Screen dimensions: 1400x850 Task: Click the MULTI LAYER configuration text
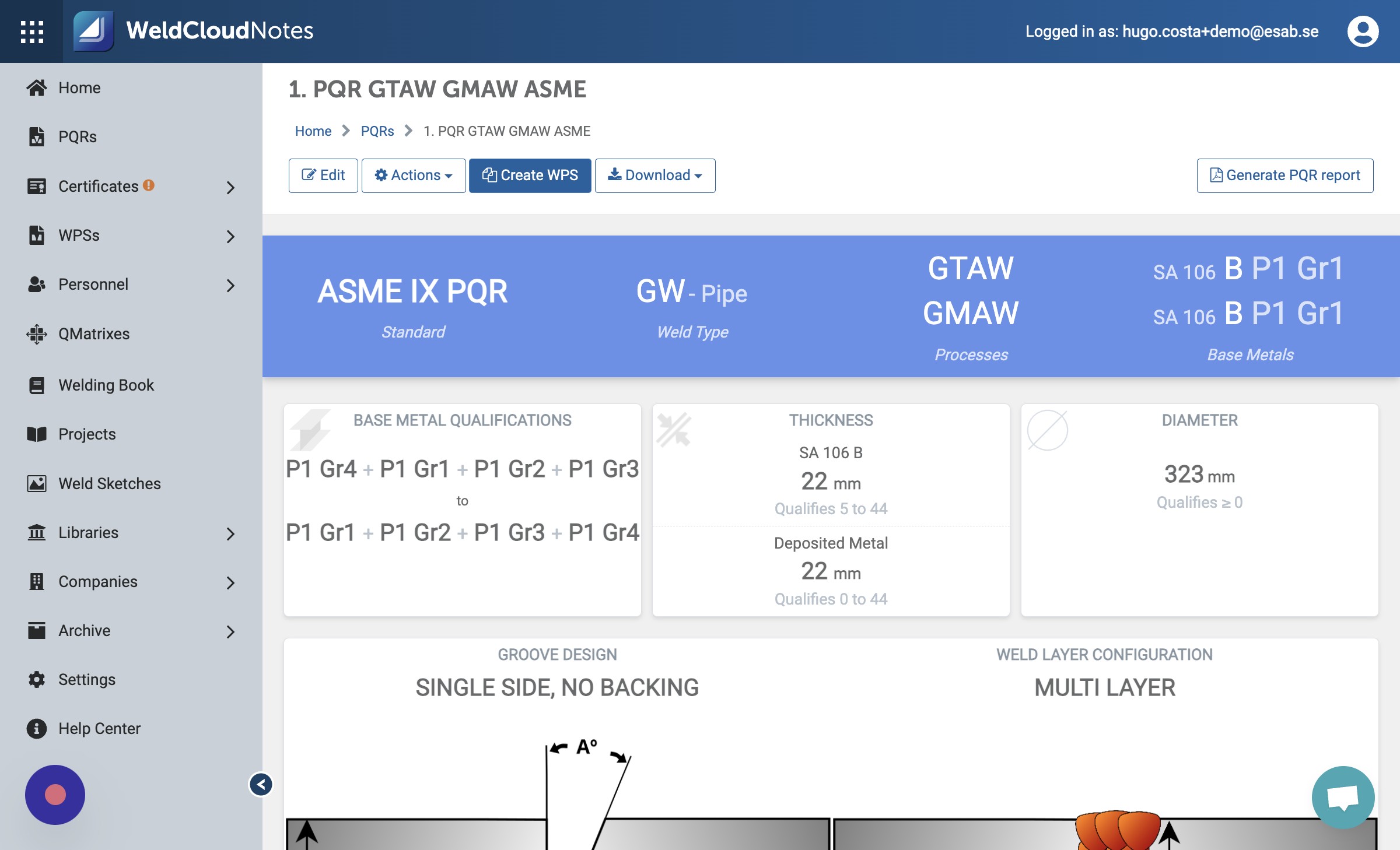point(1105,688)
